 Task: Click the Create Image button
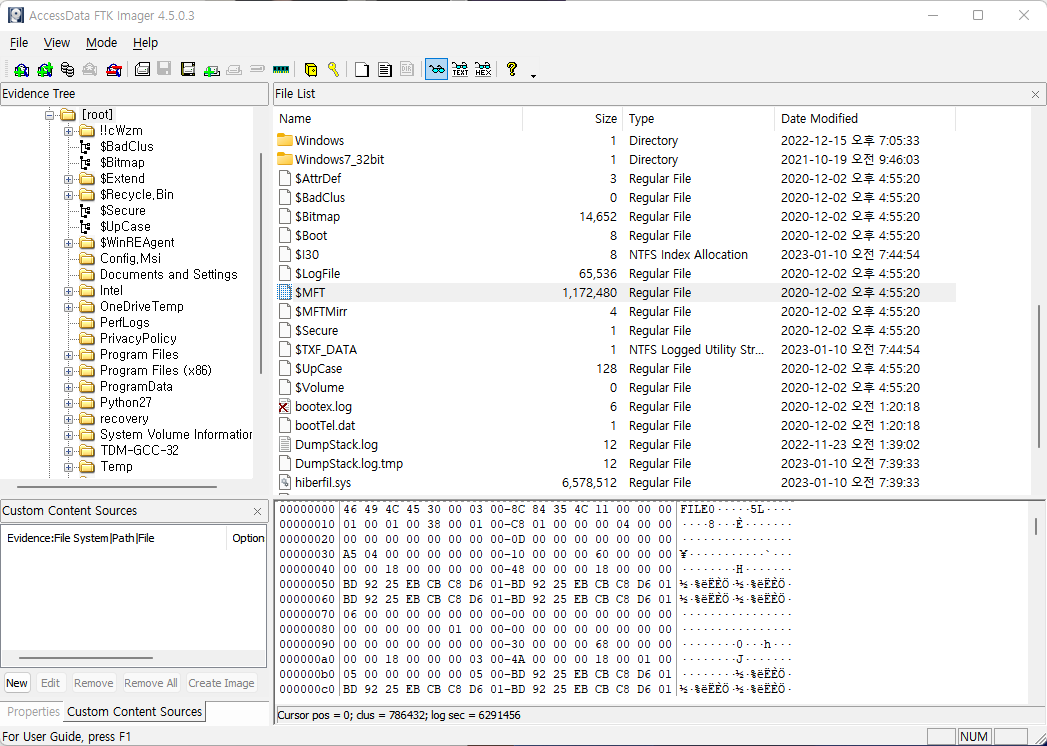221,683
